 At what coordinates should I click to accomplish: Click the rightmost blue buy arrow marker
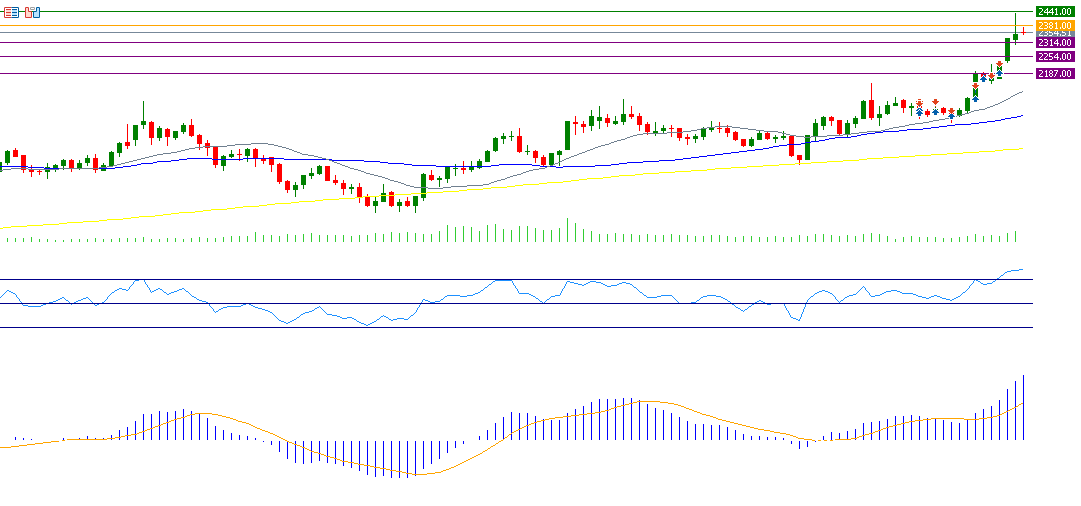[999, 73]
